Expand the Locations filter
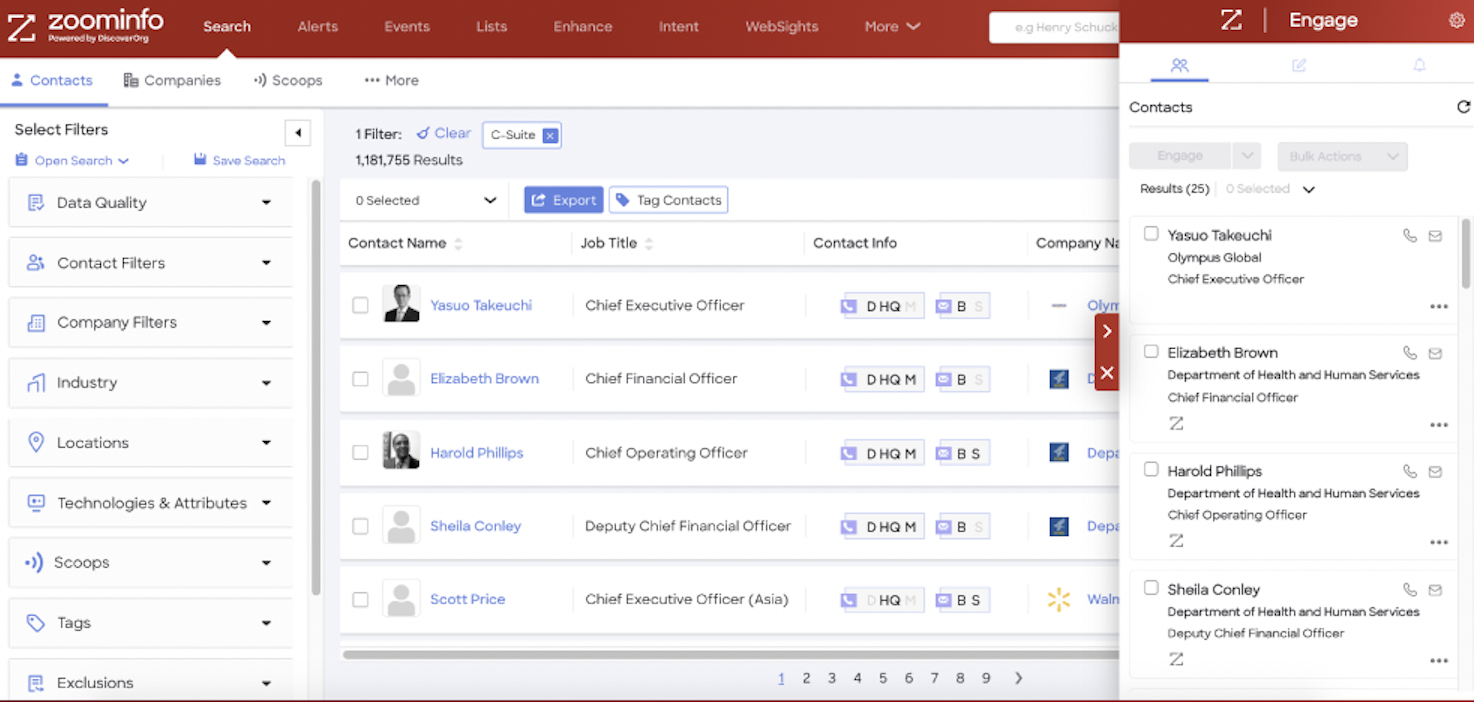The width and height of the screenshot is (1474, 702). (150, 442)
